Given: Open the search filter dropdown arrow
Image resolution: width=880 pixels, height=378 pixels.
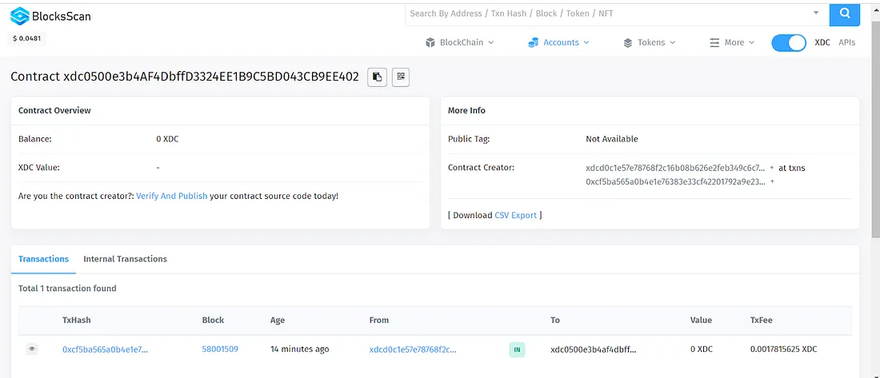Looking at the screenshot, I should coord(816,13).
